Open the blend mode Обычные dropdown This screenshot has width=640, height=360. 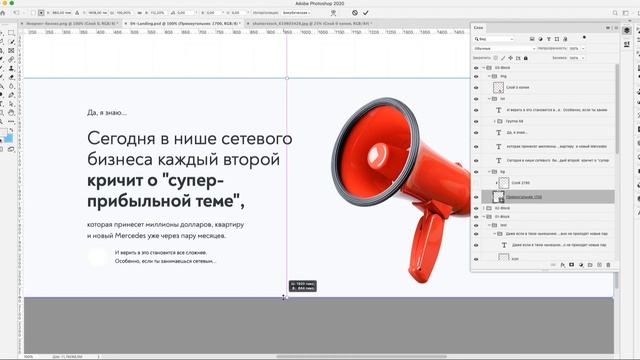click(x=504, y=49)
